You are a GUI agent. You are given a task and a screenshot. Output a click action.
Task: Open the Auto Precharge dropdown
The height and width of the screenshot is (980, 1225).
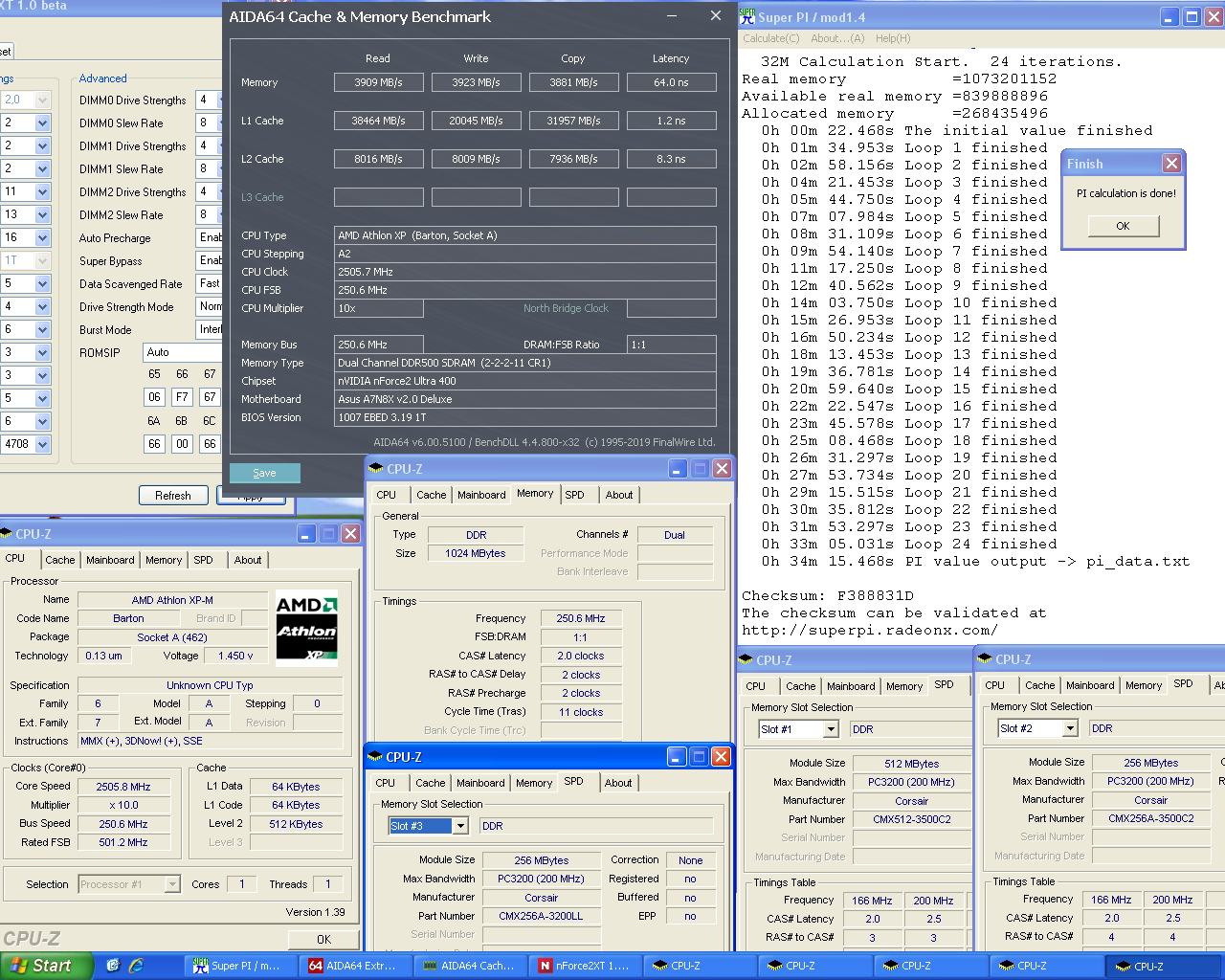click(x=209, y=237)
